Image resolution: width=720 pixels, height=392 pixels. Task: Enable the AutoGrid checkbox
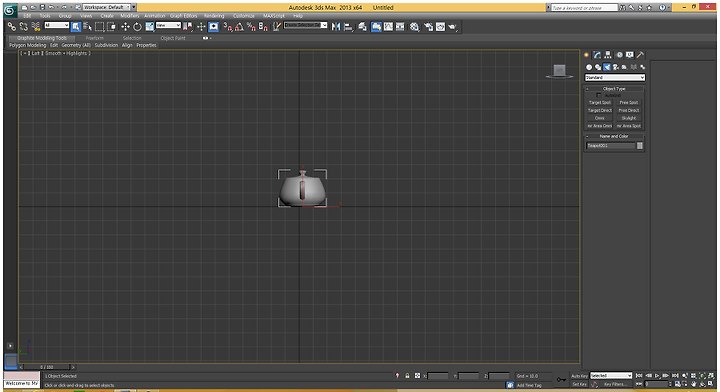pyautogui.click(x=598, y=95)
